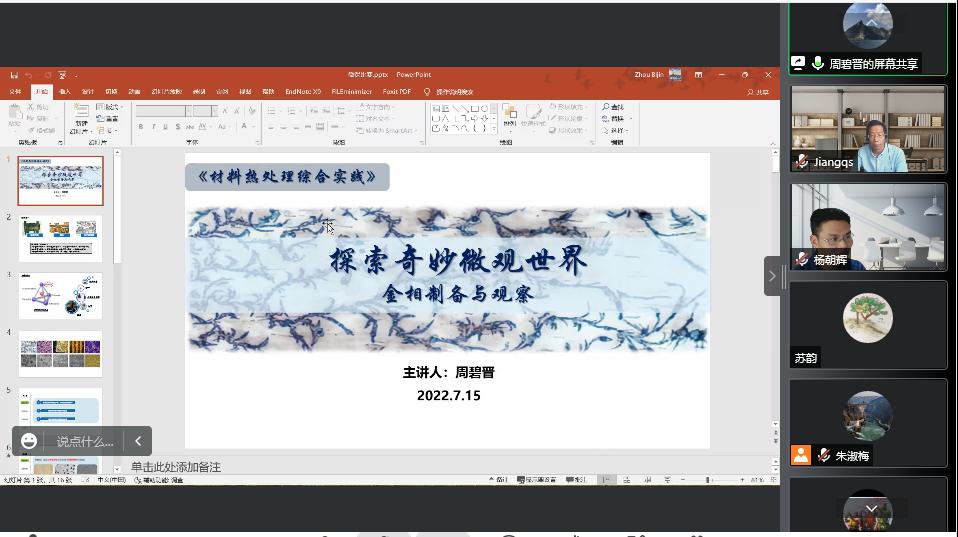Click the Bold formatting button

tap(141, 127)
